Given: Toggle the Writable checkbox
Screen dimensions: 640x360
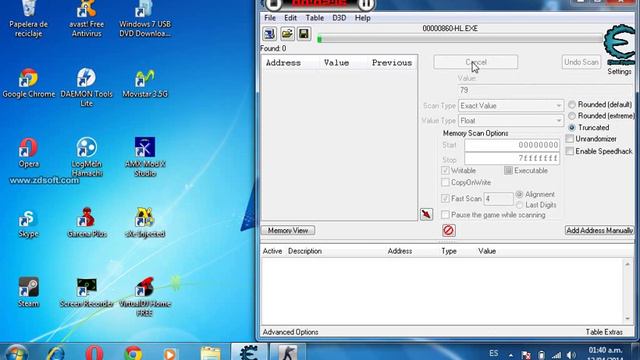Looking at the screenshot, I should point(445,170).
